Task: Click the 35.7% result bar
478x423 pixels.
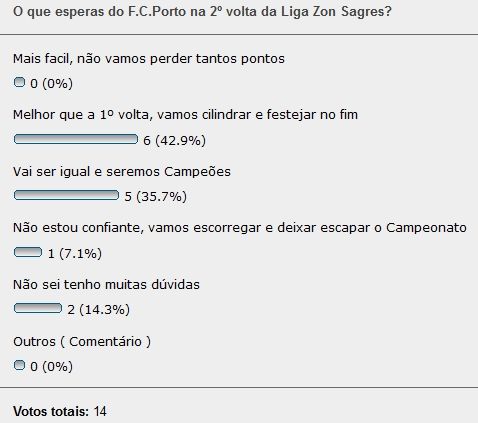Action: [x=66, y=195]
